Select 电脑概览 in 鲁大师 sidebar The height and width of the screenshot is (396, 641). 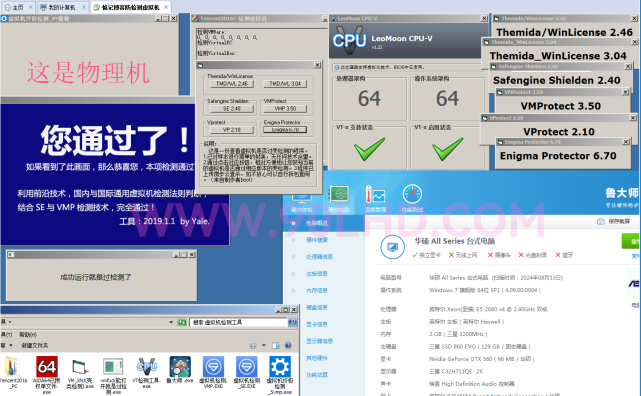tap(317, 223)
